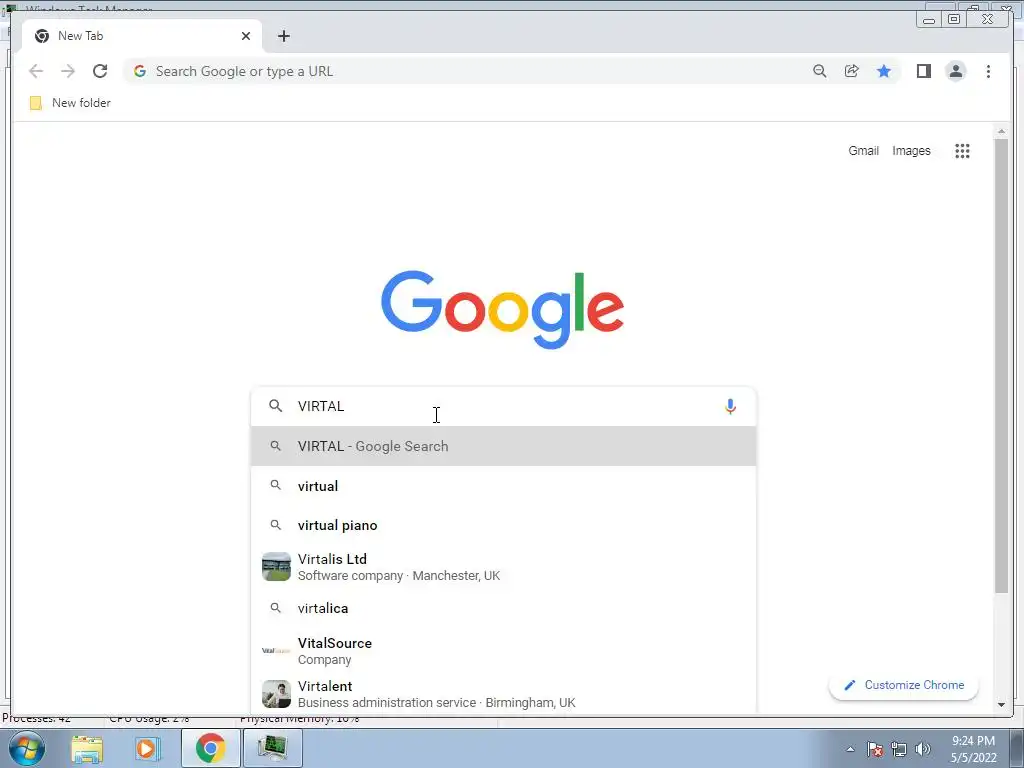Open network tray icon

tap(899, 749)
